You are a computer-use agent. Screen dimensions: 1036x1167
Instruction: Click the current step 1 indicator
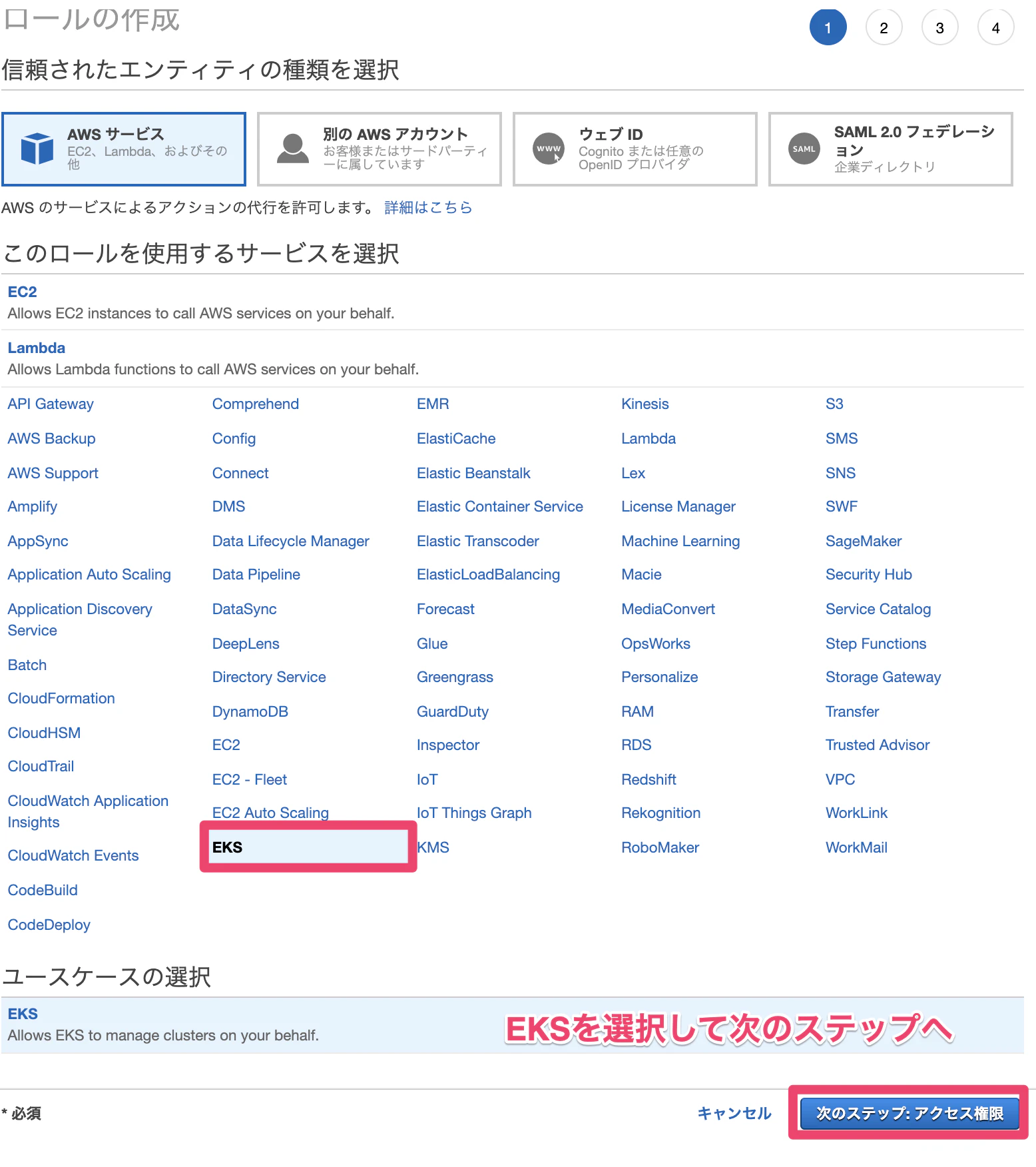point(828,27)
